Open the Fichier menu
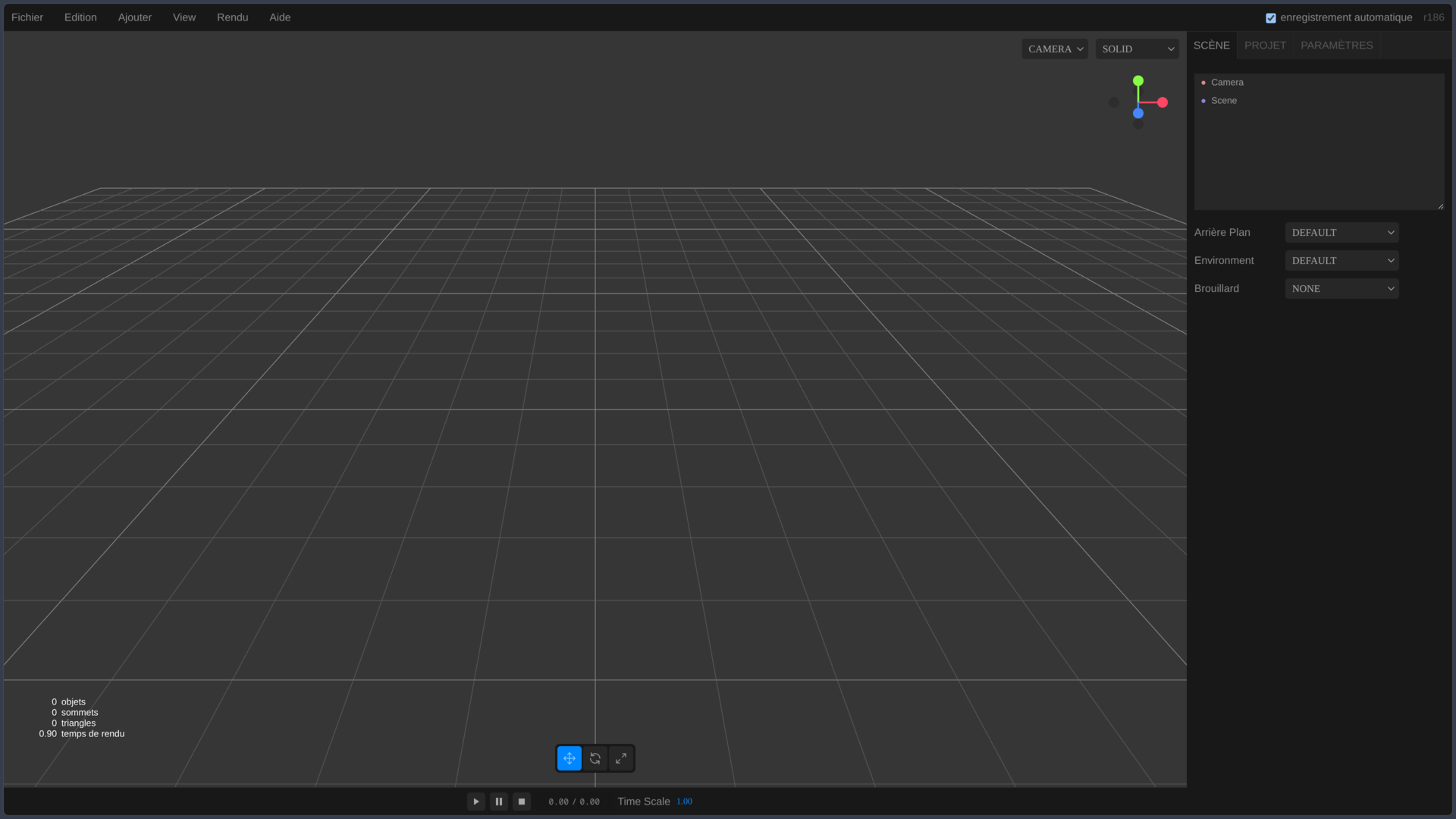The width and height of the screenshot is (1456, 819). 27,17
